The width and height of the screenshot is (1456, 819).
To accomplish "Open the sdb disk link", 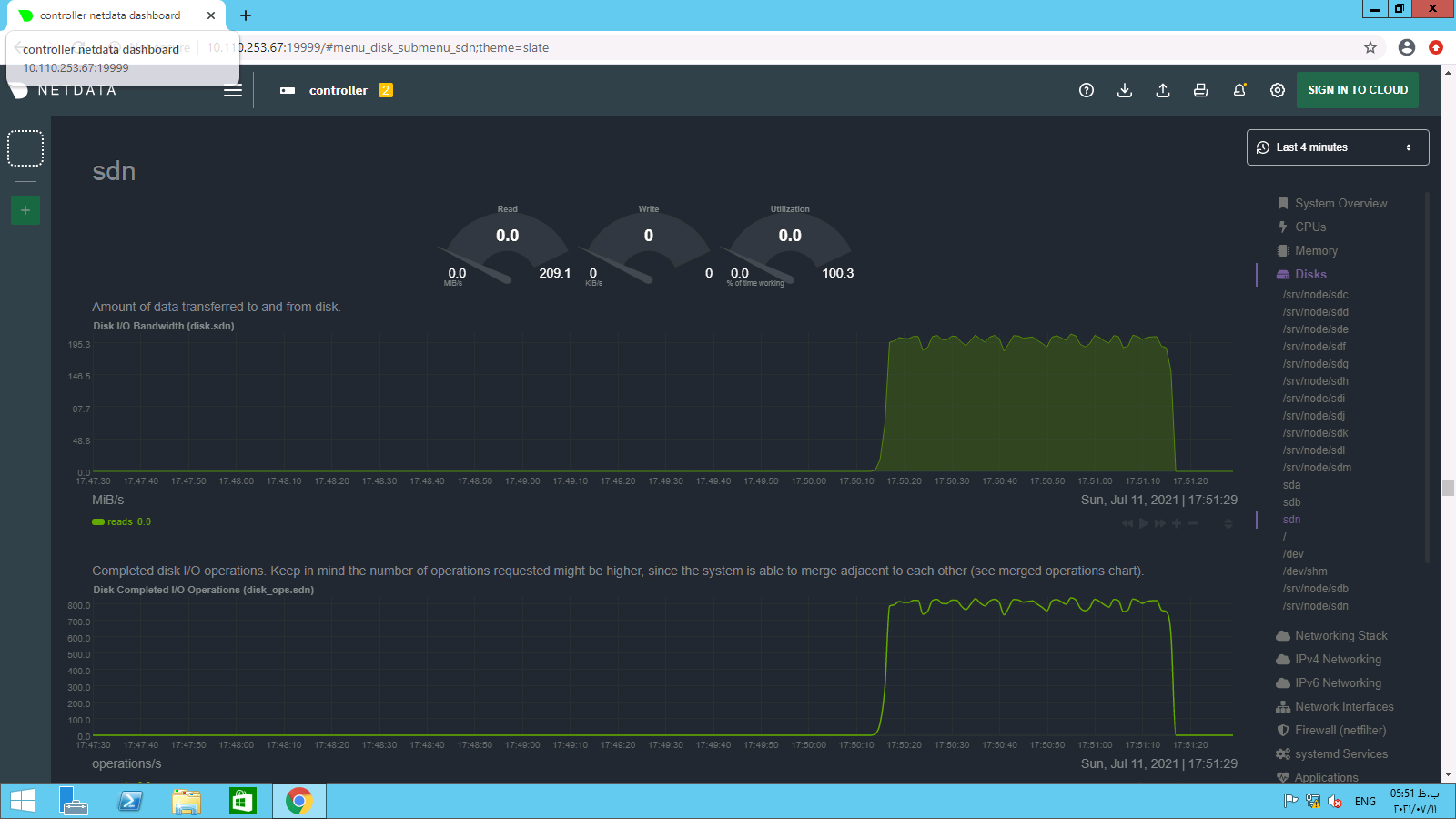I will tap(1291, 501).
